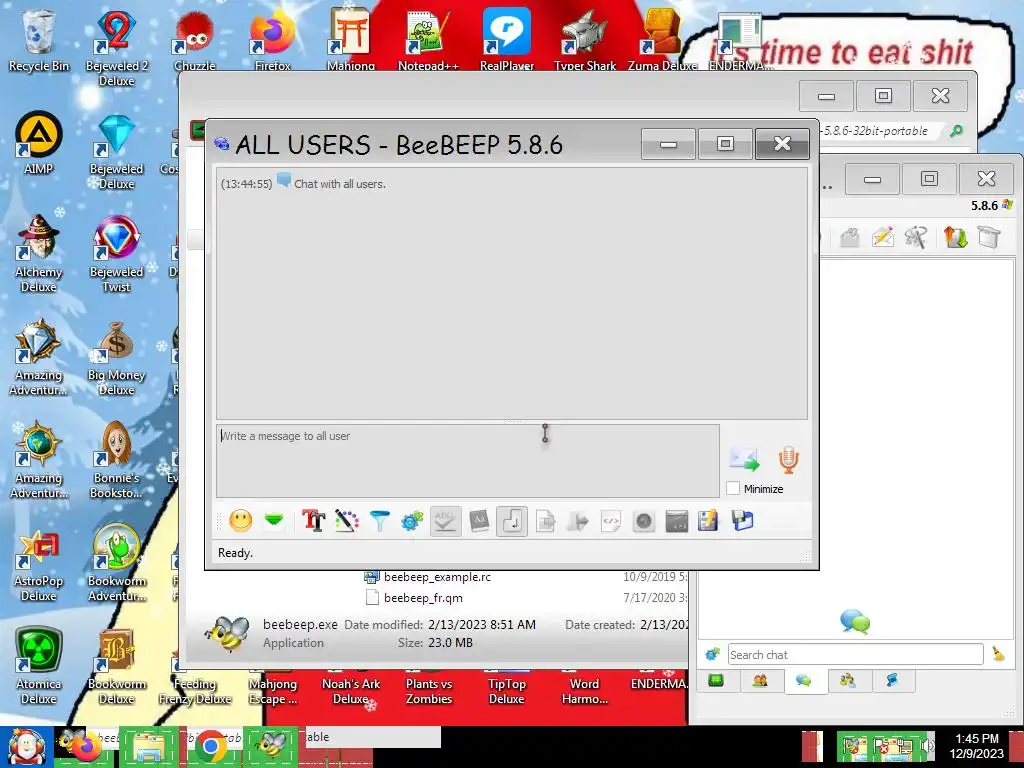The height and width of the screenshot is (768, 1024).
Task: Switch to the groups bottom tab
Action: (x=848, y=681)
